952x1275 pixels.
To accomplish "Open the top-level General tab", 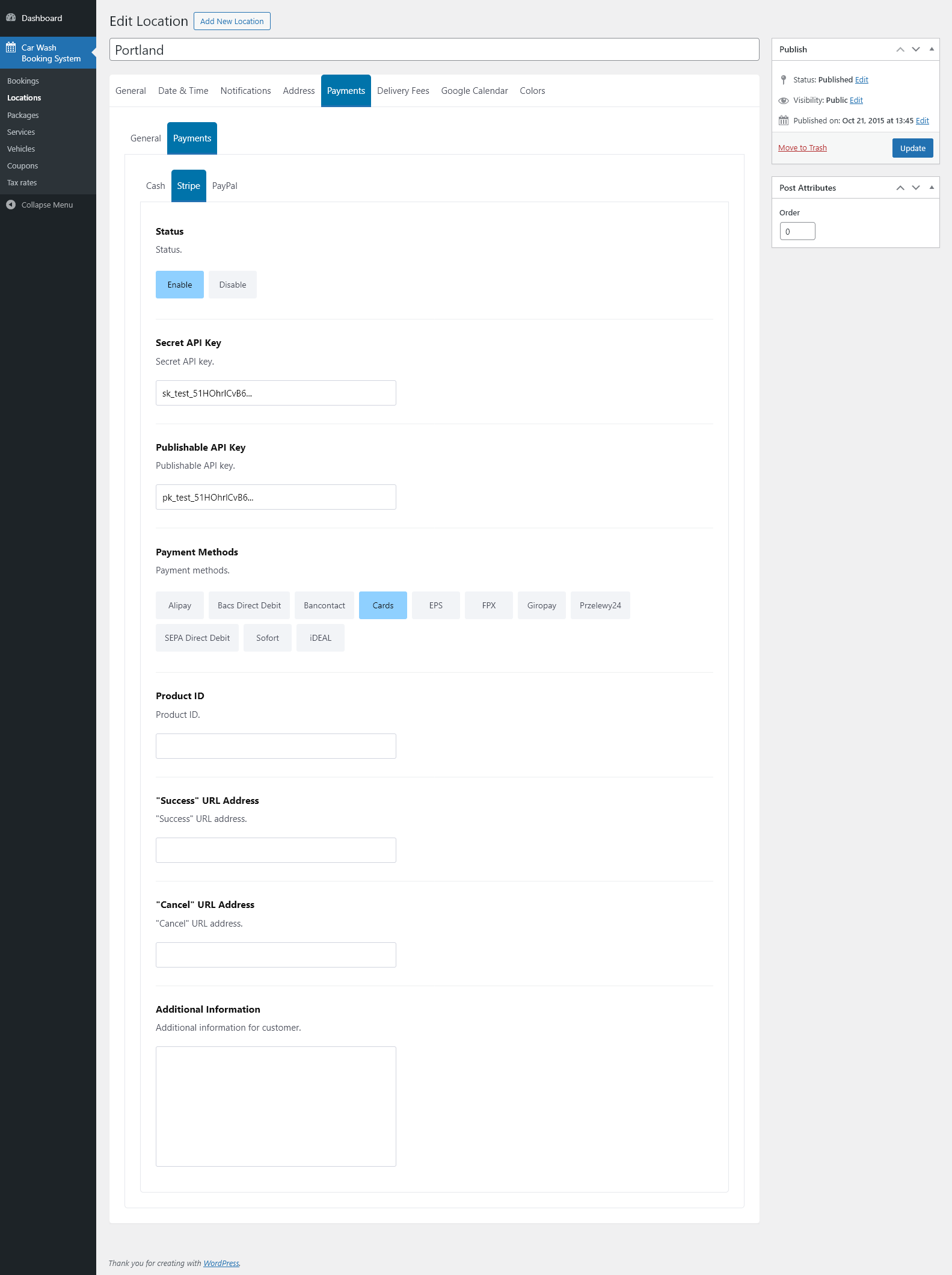I will pyautogui.click(x=131, y=91).
